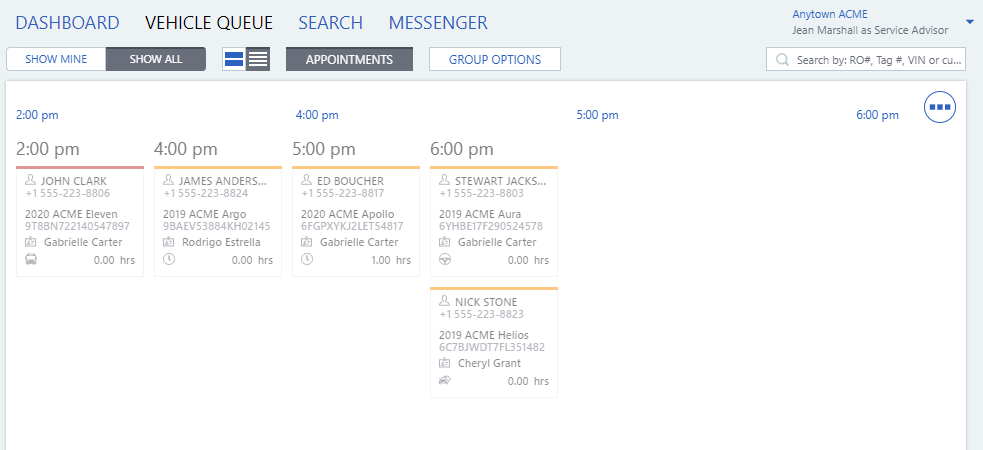Screen dimensions: 983x450
Task: Open the three-dots more options button
Action: (x=940, y=107)
